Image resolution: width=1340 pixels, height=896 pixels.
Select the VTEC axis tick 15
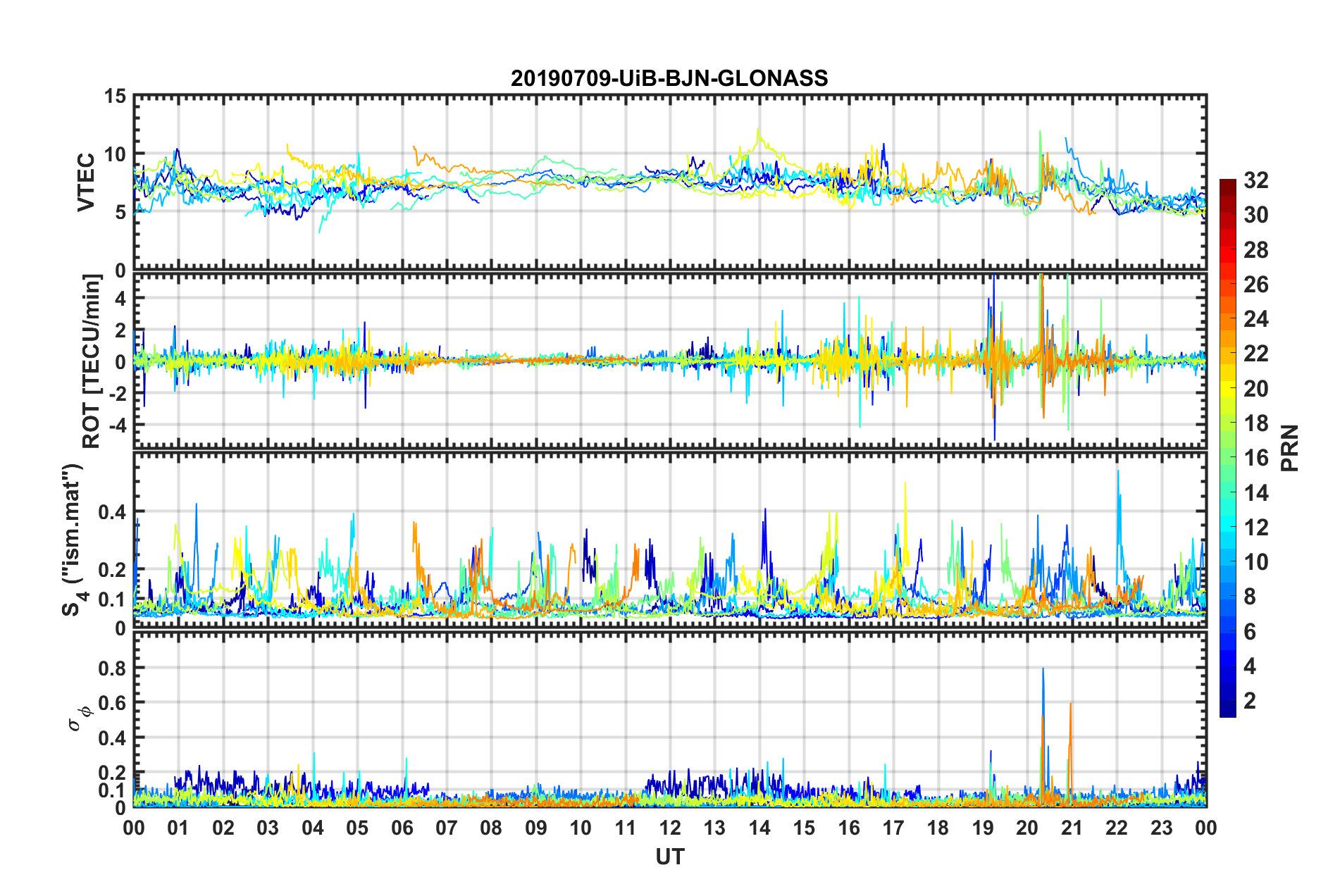[115, 97]
